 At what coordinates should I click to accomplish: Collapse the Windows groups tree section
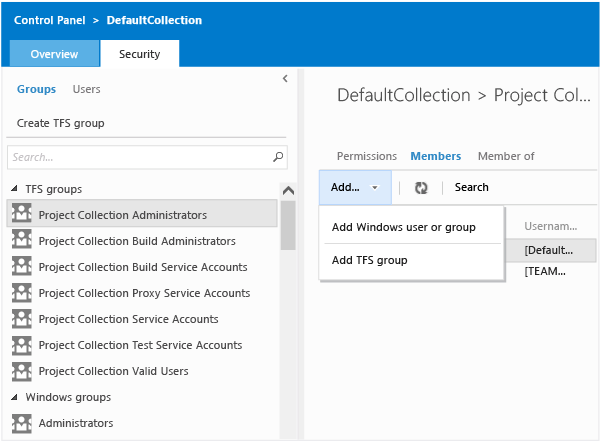point(14,397)
